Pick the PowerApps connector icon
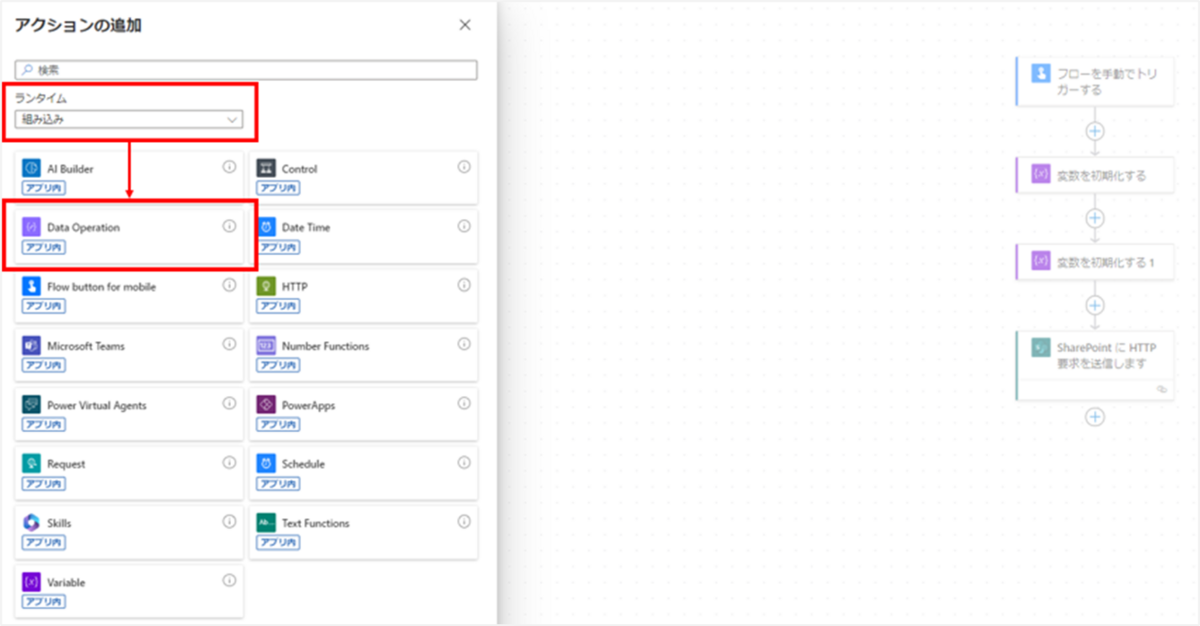This screenshot has height=626, width=1200. 265,405
